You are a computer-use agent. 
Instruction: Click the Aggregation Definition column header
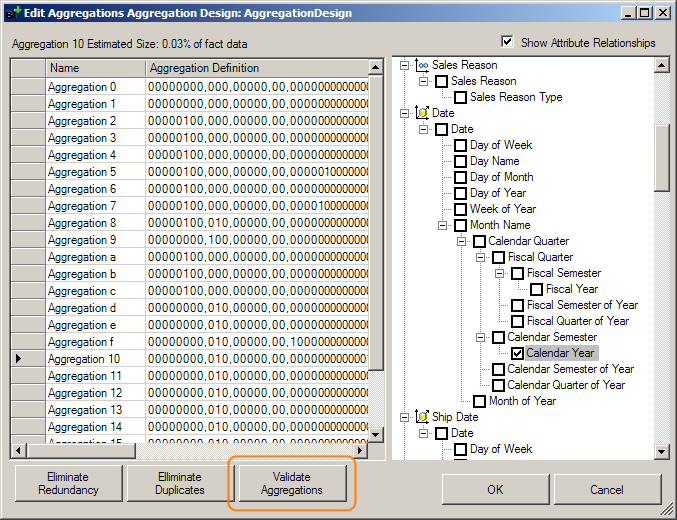point(257,68)
